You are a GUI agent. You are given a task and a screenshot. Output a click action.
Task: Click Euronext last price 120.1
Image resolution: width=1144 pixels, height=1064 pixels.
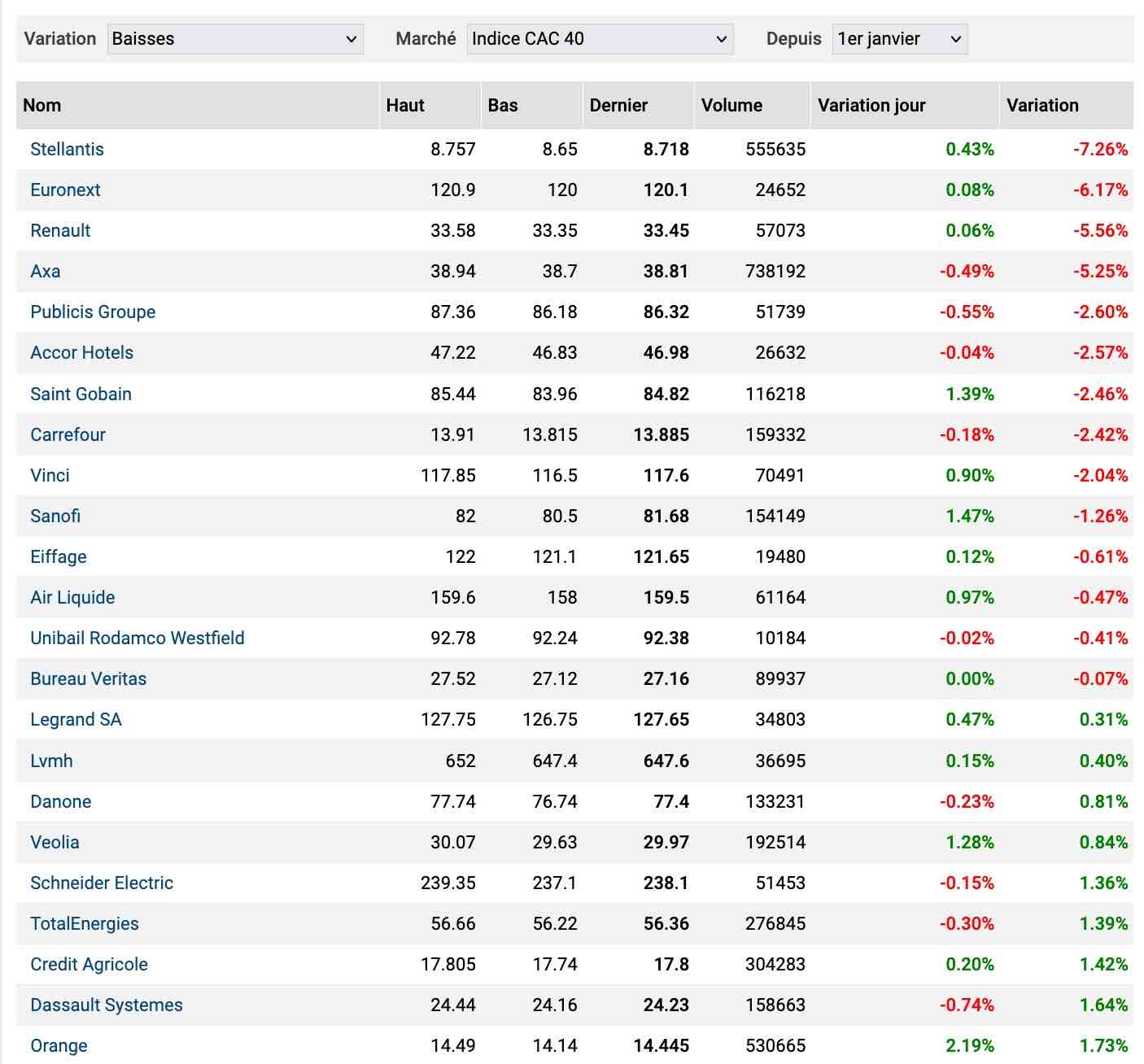(666, 190)
